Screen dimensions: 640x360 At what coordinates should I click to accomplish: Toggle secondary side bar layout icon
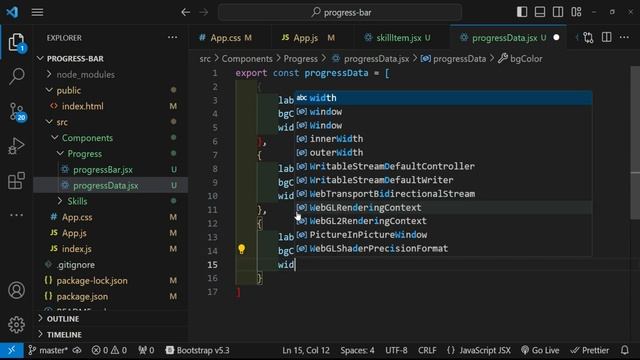[x=558, y=12]
